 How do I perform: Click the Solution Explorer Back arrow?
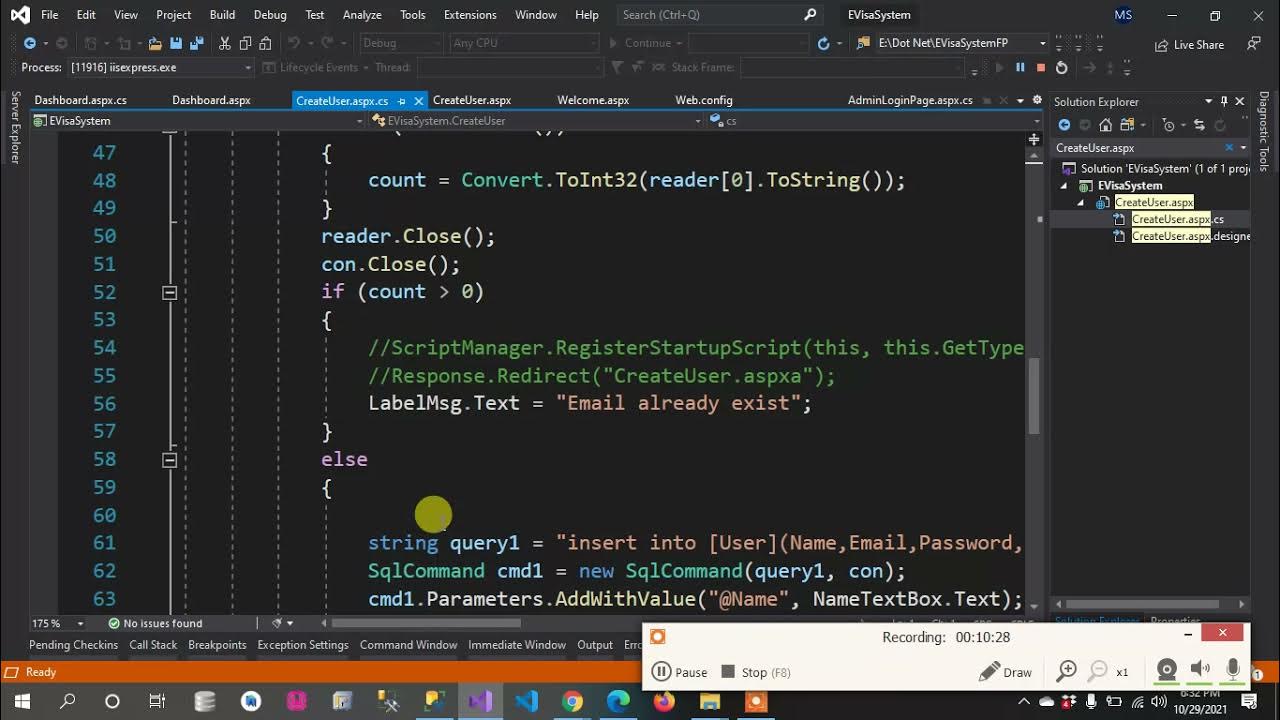1064,125
